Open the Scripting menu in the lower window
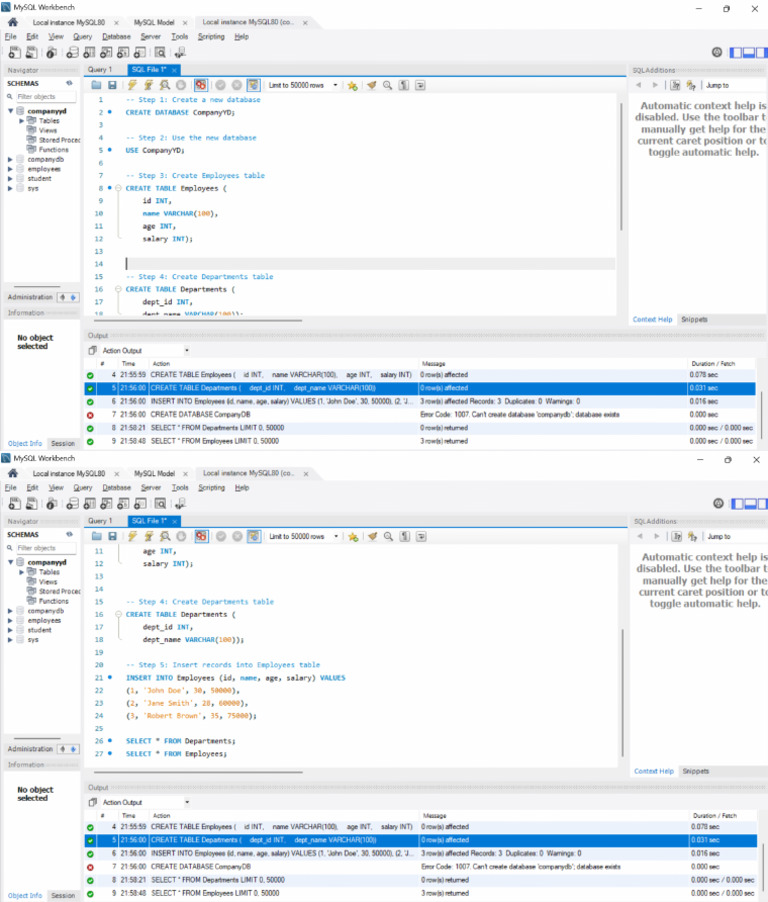Viewport: 768px width, 902px height. point(211,487)
